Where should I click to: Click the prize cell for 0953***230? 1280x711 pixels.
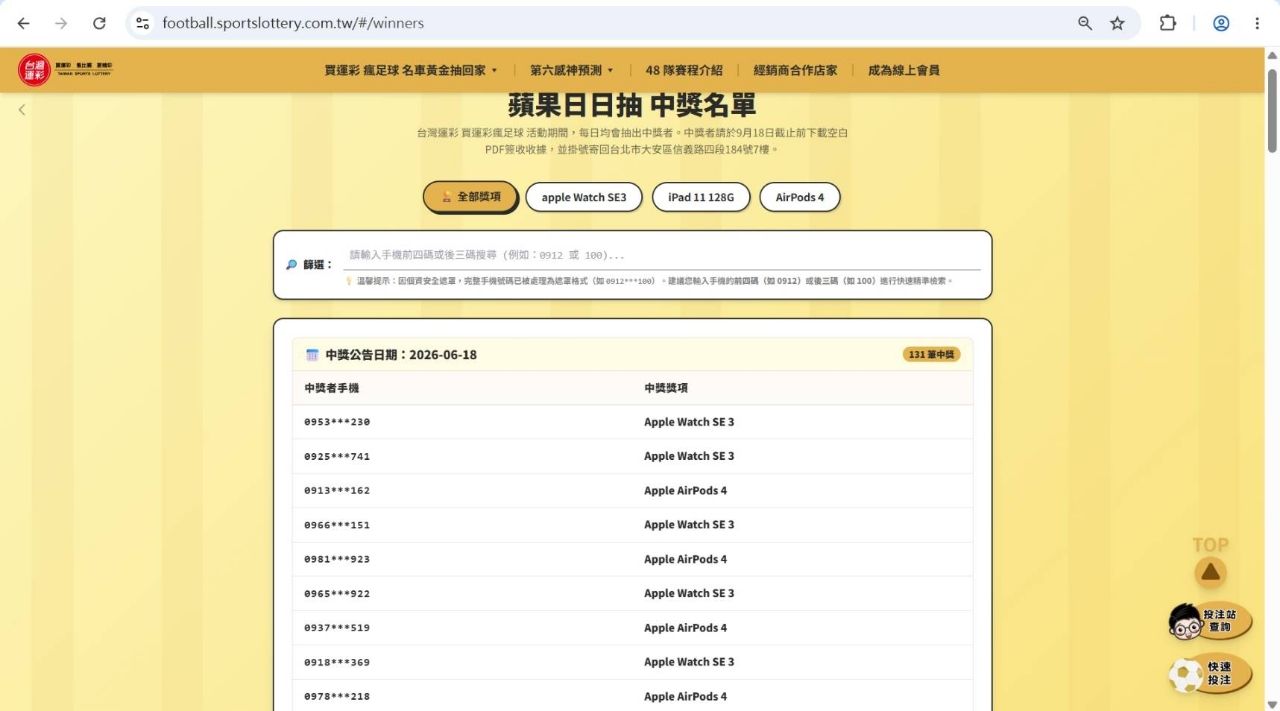pos(689,422)
